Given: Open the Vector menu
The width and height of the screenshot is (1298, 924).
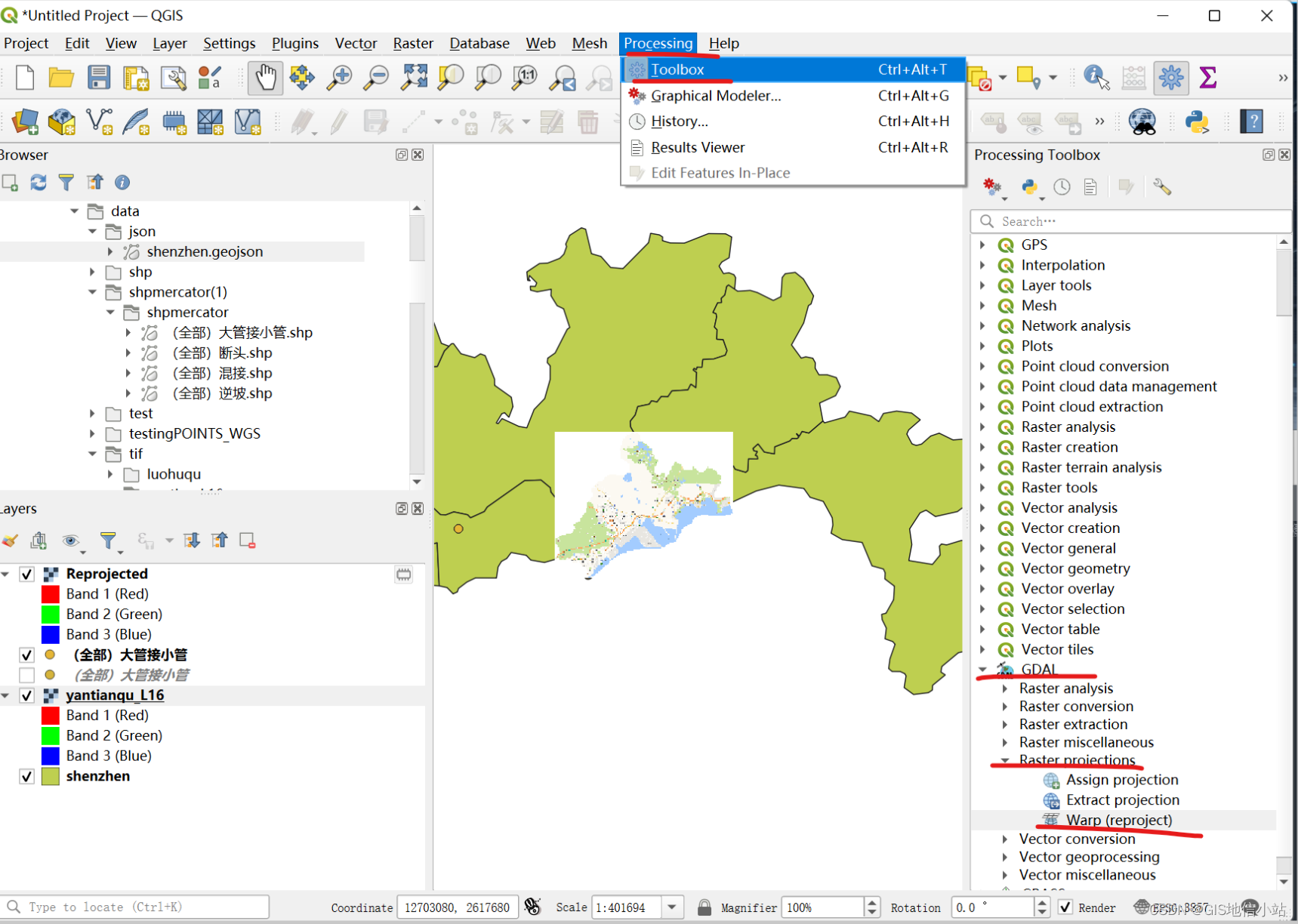Looking at the screenshot, I should pyautogui.click(x=356, y=43).
